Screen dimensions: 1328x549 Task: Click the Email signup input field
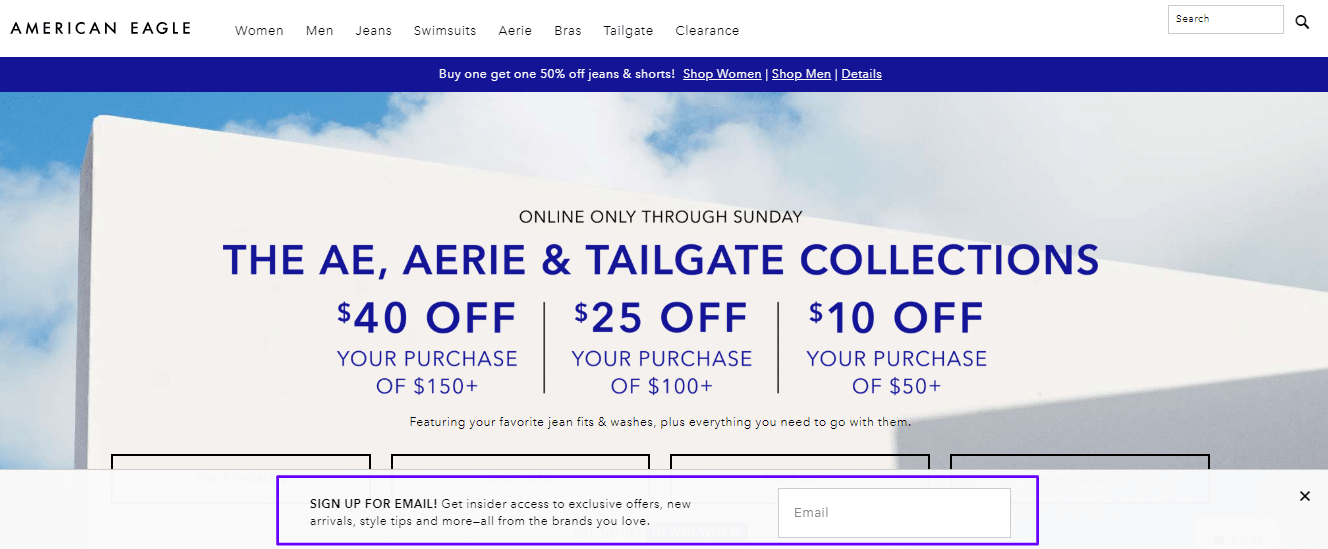(894, 513)
